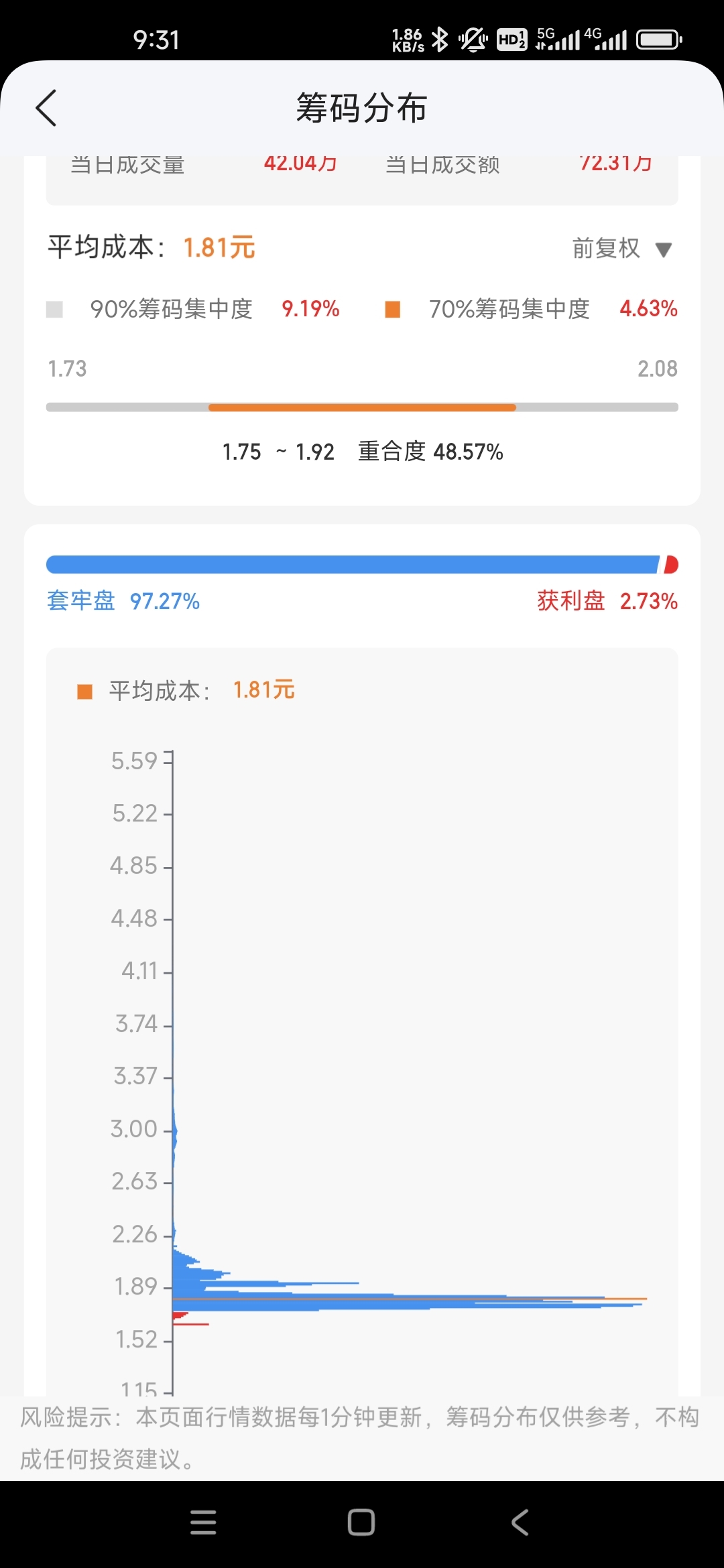Tap the 平均成本 1.81元 value
Viewport: 724px width, 1568px height.
point(219,248)
